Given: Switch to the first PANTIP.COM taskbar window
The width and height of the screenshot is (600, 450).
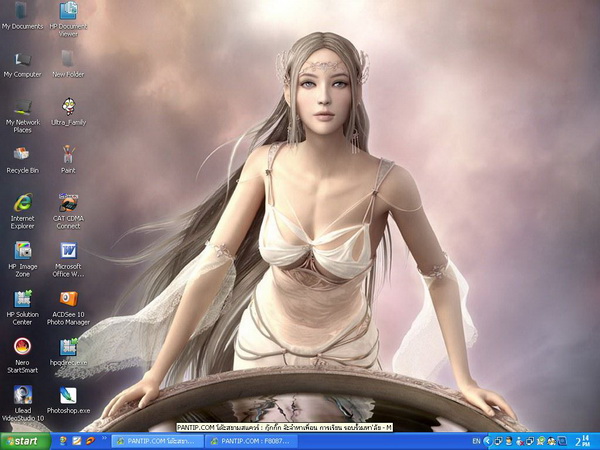Looking at the screenshot, I should pos(159,441).
